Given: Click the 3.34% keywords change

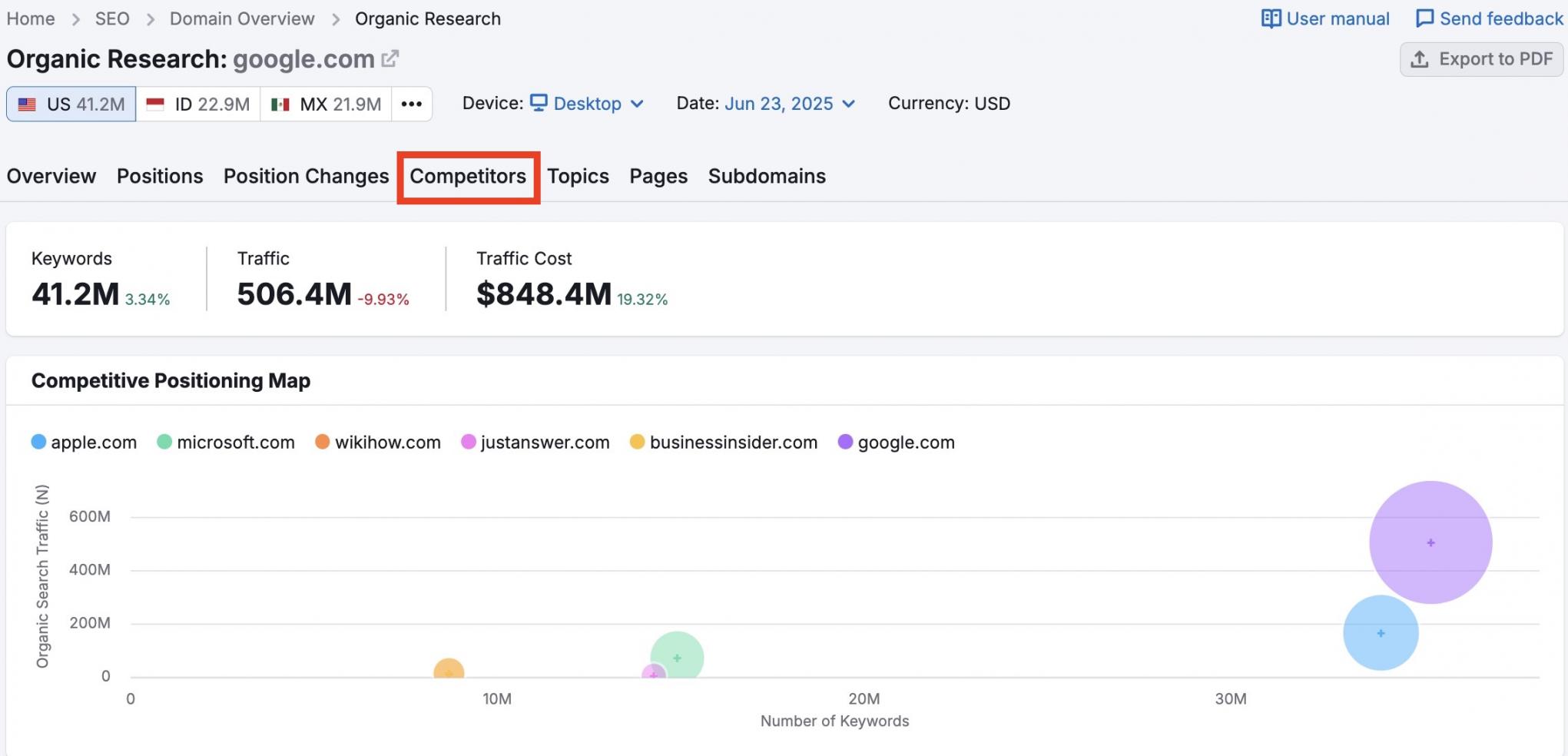Looking at the screenshot, I should (148, 299).
